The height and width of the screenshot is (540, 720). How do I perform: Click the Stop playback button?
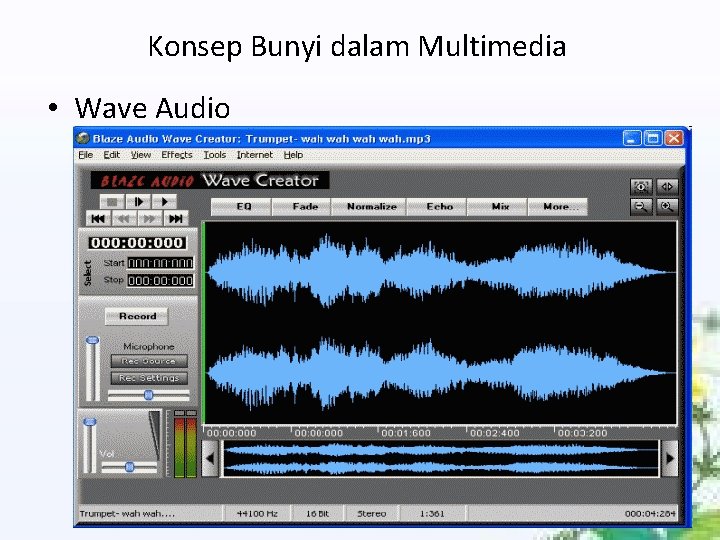click(x=112, y=202)
